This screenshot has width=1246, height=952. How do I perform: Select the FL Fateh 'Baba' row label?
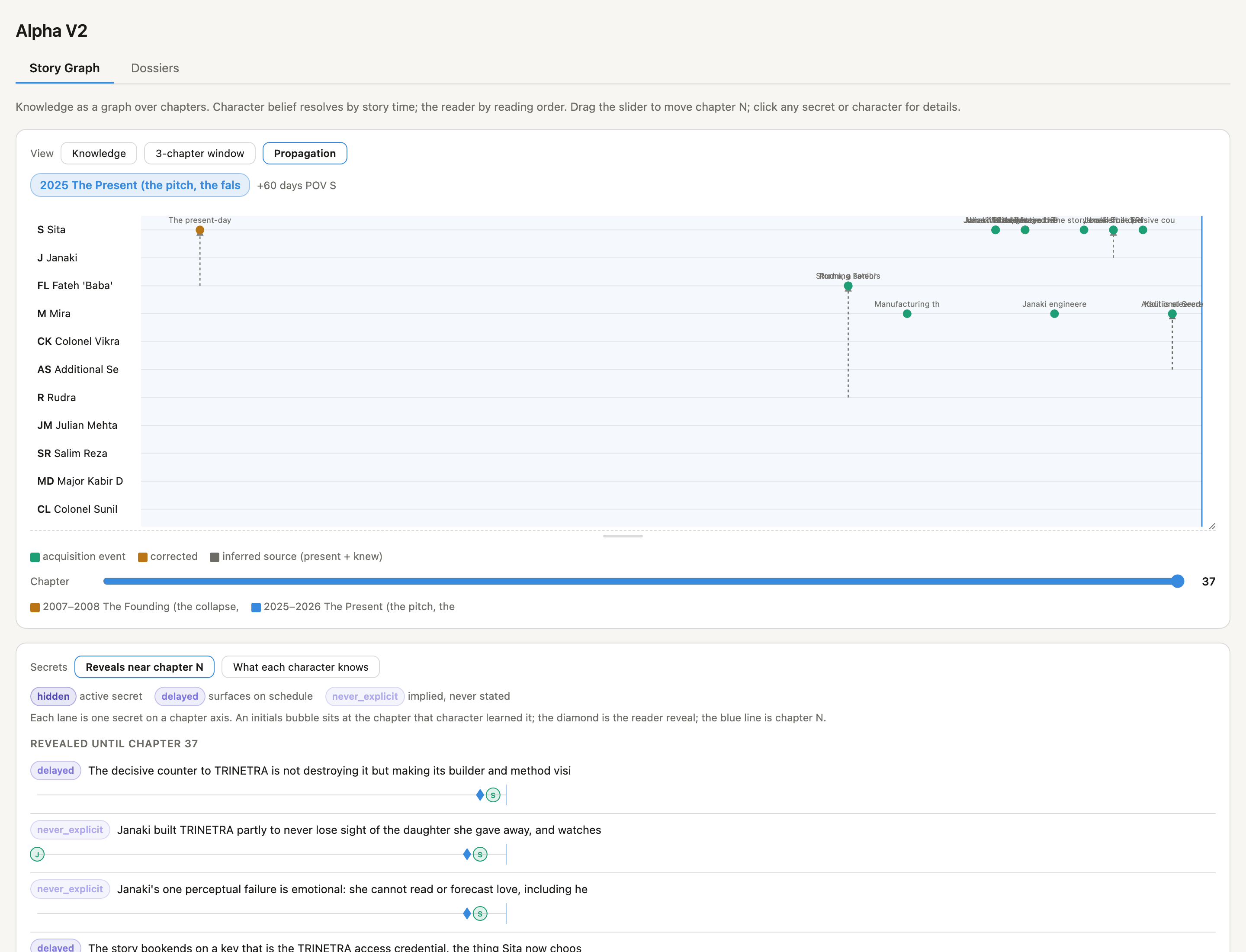pos(75,286)
